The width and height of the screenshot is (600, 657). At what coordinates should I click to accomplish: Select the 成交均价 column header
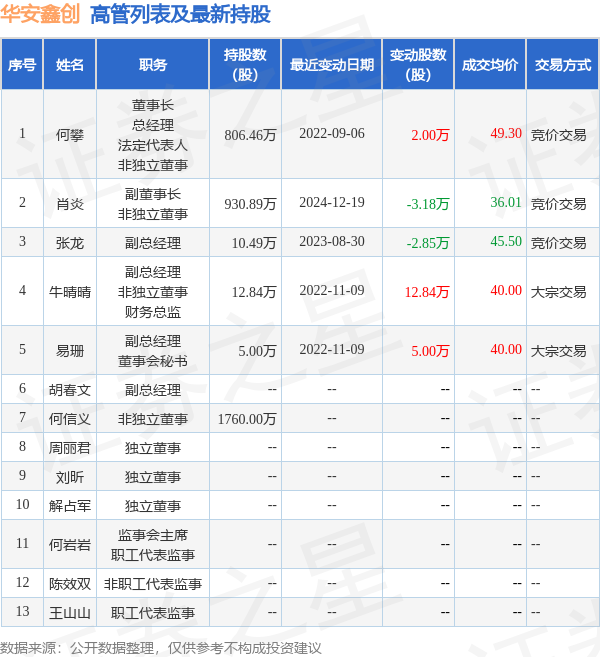click(x=490, y=65)
